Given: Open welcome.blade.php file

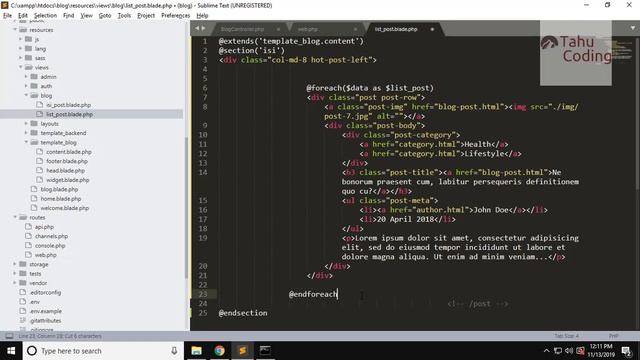Looking at the screenshot, I should 64,208.
